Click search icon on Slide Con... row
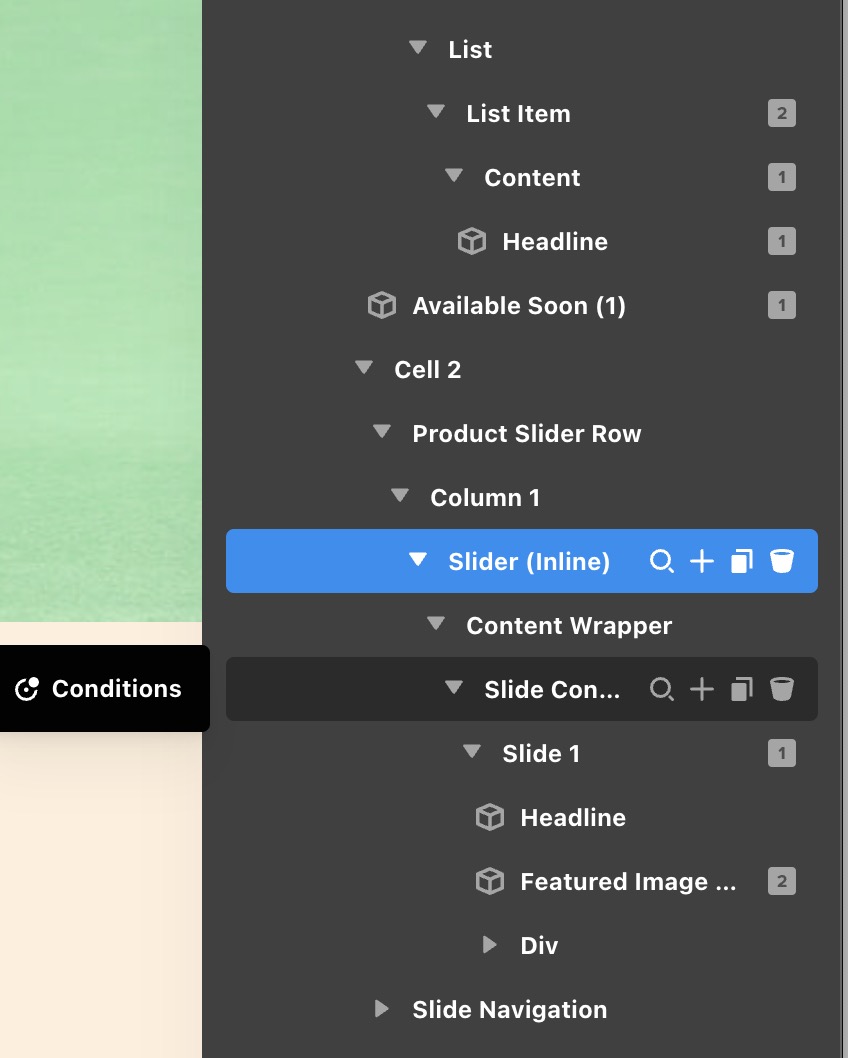848x1058 pixels. click(661, 689)
